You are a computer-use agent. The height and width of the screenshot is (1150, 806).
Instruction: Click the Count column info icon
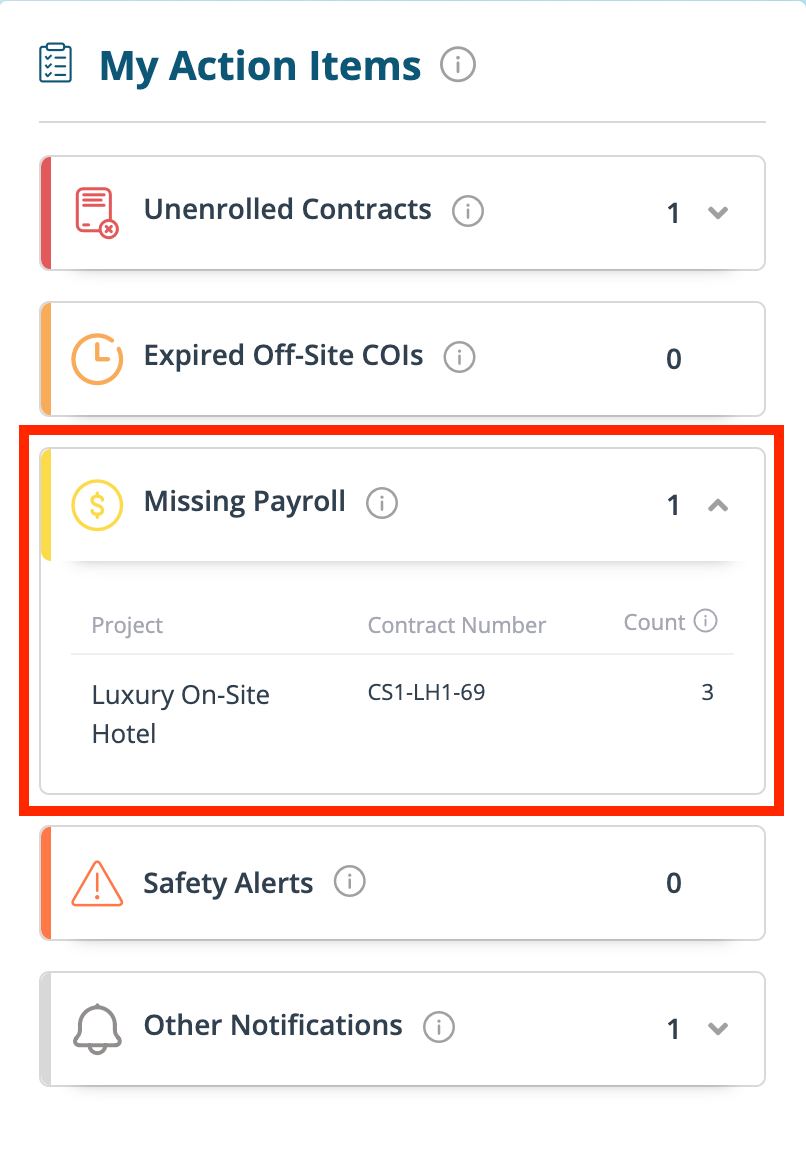[x=705, y=622]
